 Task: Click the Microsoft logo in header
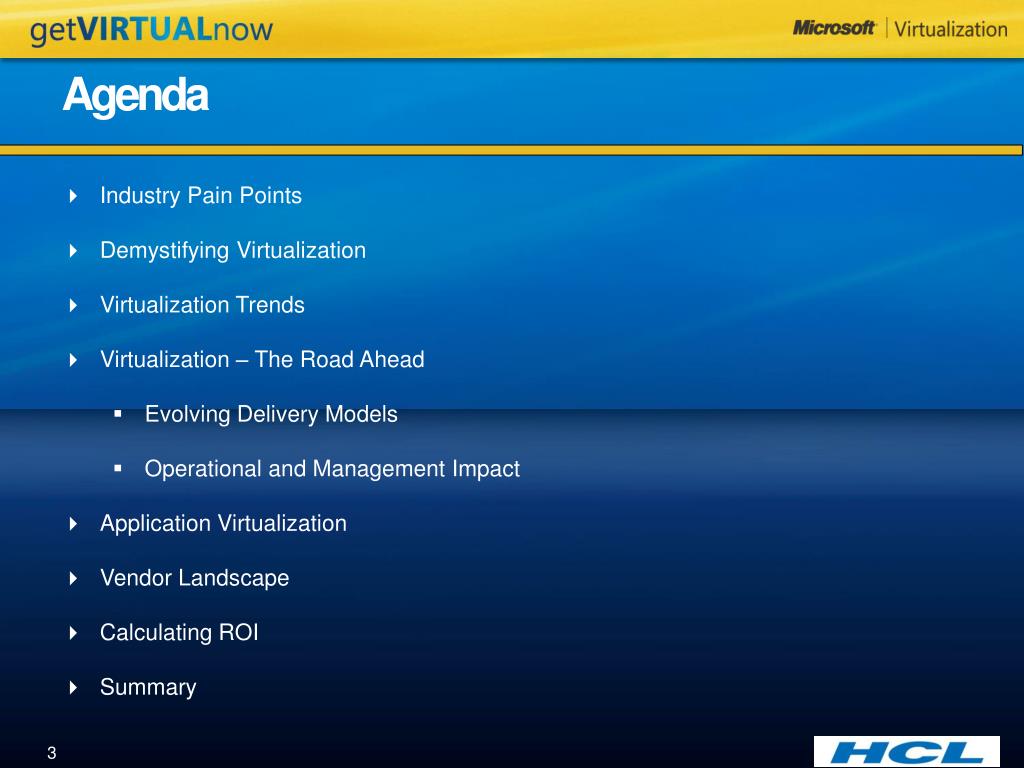tap(834, 27)
